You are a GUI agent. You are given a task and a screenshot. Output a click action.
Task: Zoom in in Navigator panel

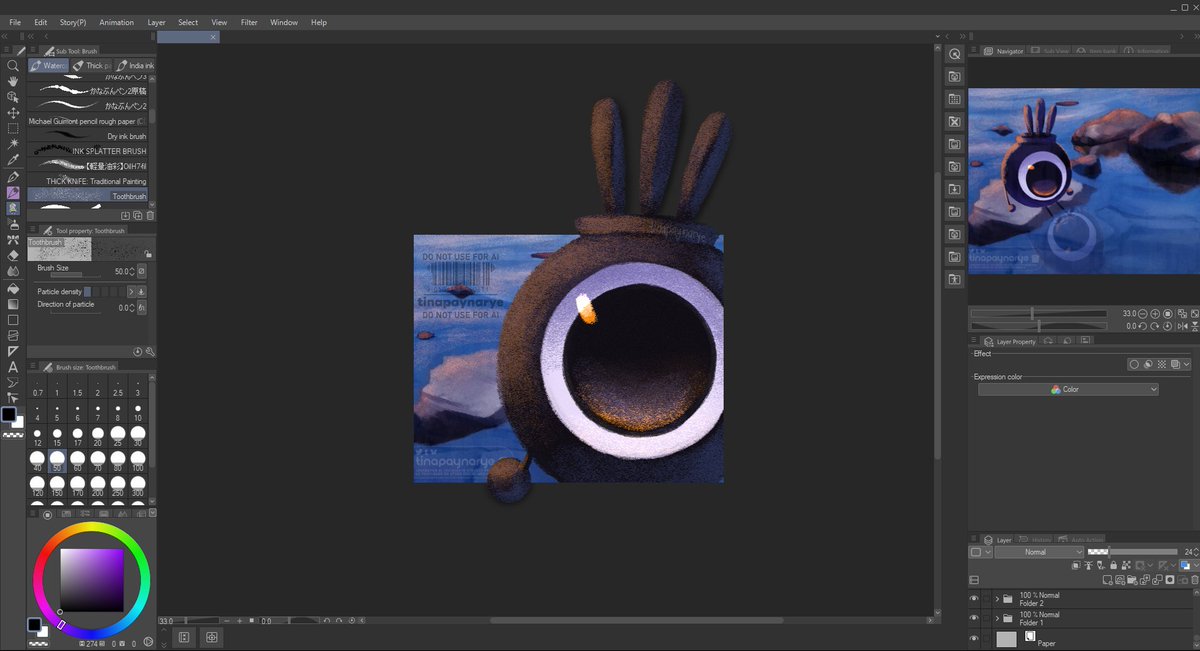point(1156,314)
